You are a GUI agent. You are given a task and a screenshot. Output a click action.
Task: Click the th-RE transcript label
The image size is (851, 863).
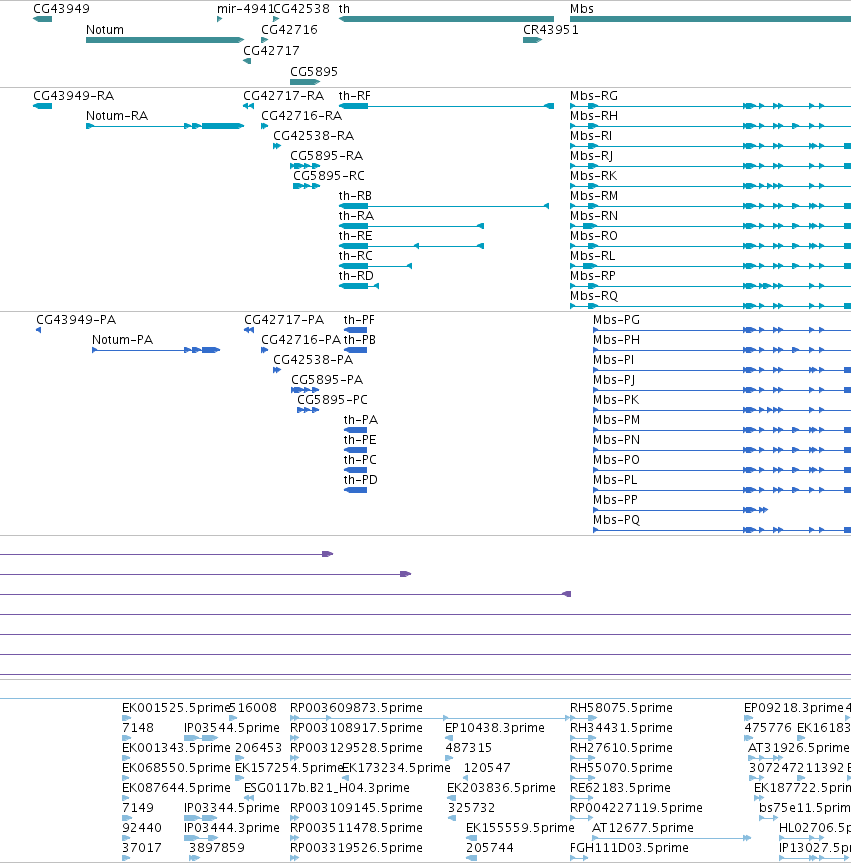pos(355,236)
